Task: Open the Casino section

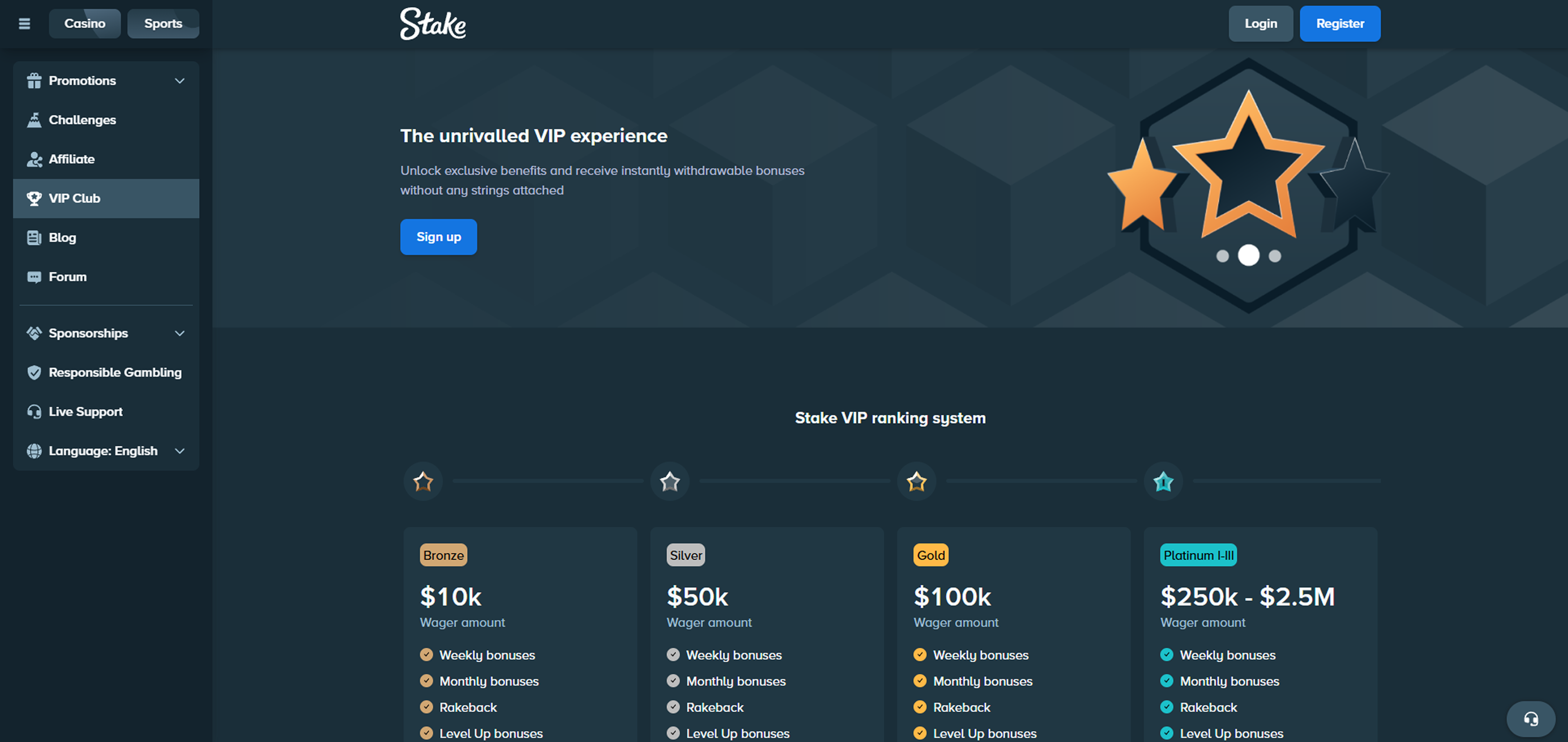Action: (x=85, y=24)
